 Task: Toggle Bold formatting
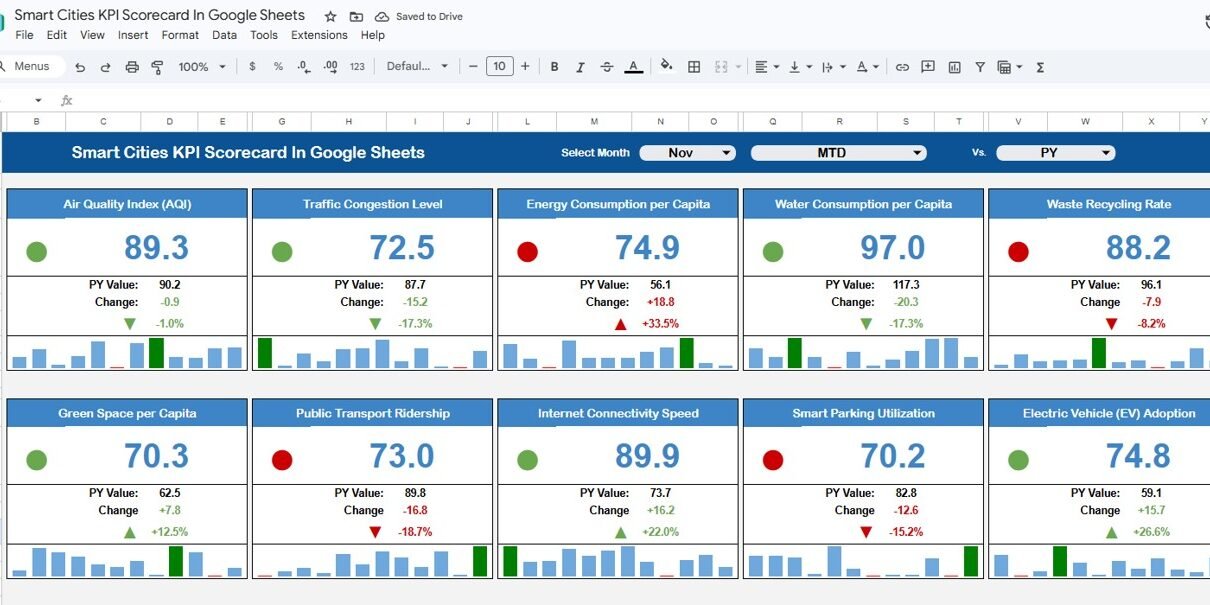click(554, 67)
